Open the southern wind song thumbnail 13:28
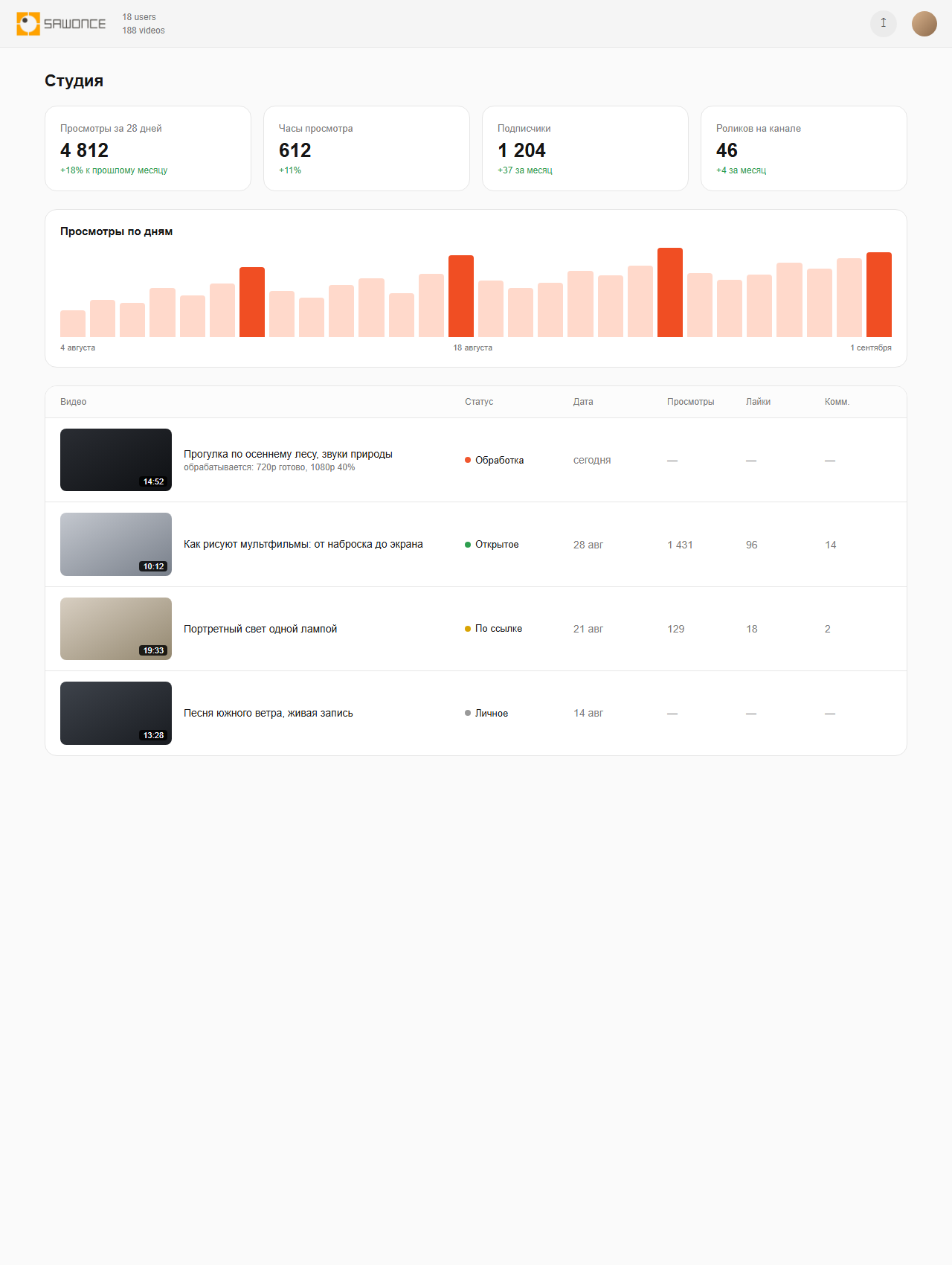The width and height of the screenshot is (952, 1265). [x=116, y=713]
